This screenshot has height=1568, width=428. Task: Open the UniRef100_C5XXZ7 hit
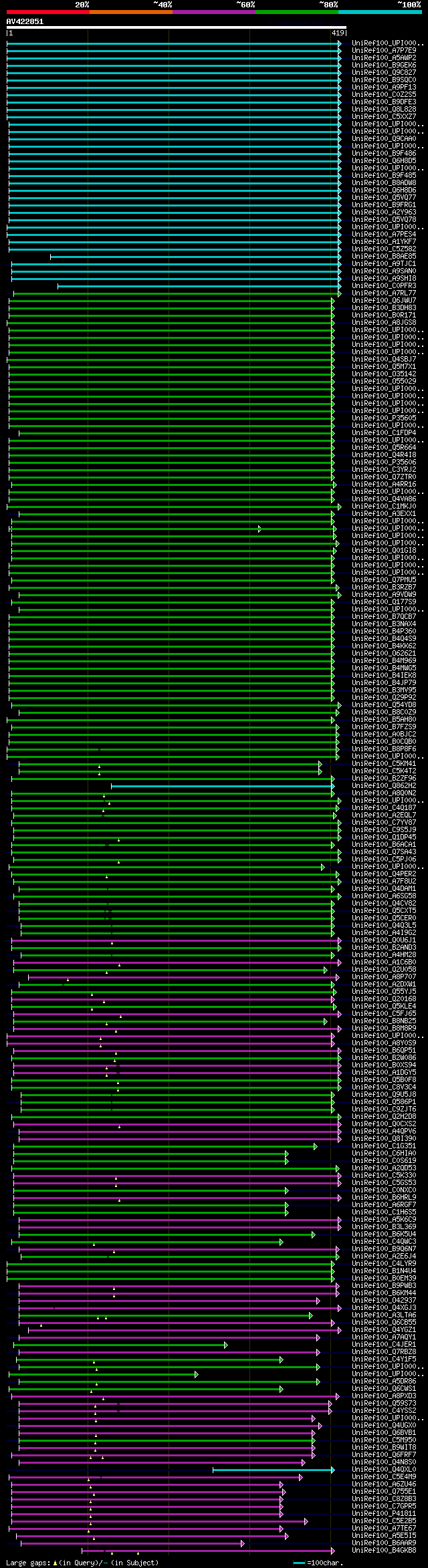point(384,117)
